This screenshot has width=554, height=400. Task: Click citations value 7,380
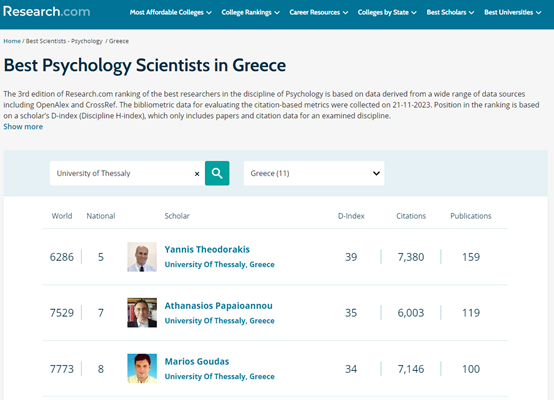click(411, 257)
